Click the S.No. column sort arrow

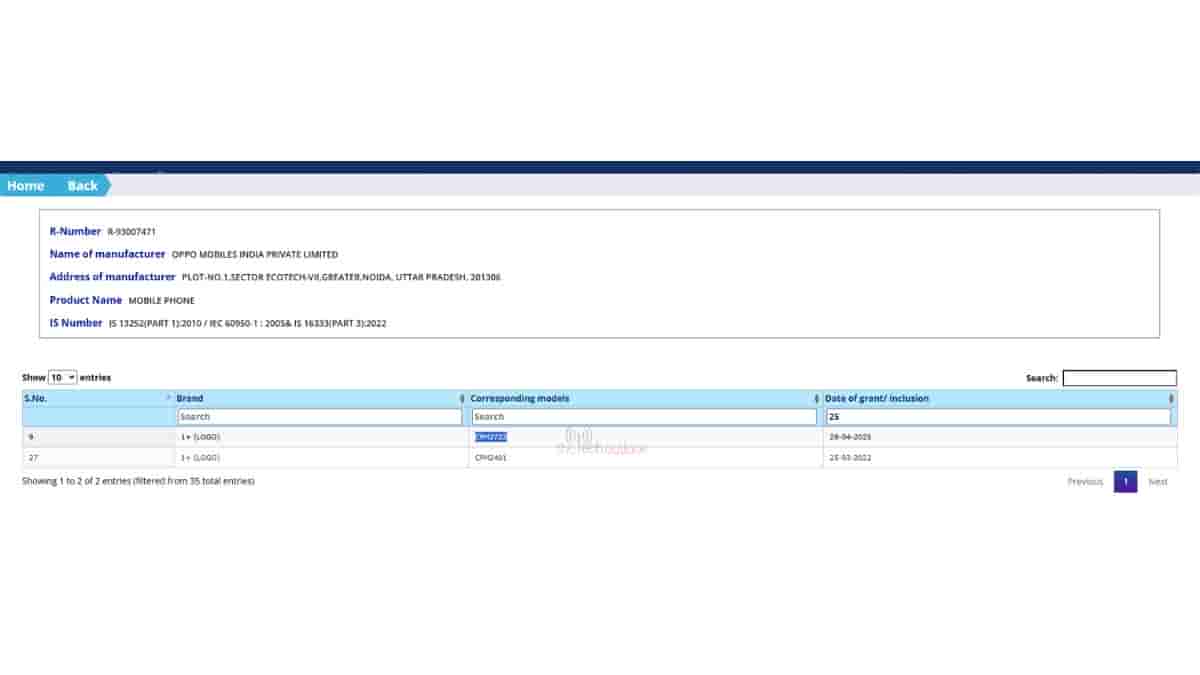(167, 399)
